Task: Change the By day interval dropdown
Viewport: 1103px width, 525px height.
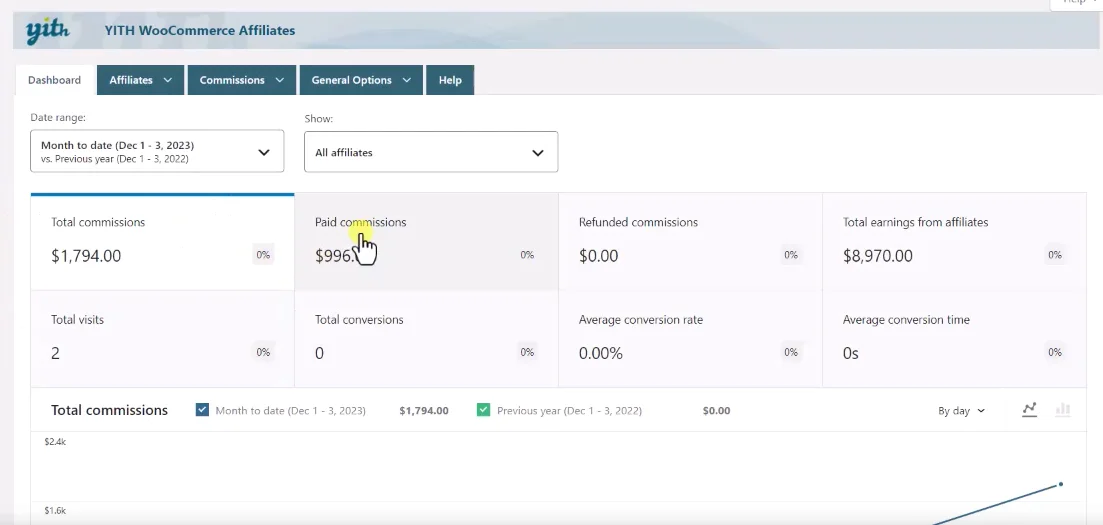Action: point(961,411)
